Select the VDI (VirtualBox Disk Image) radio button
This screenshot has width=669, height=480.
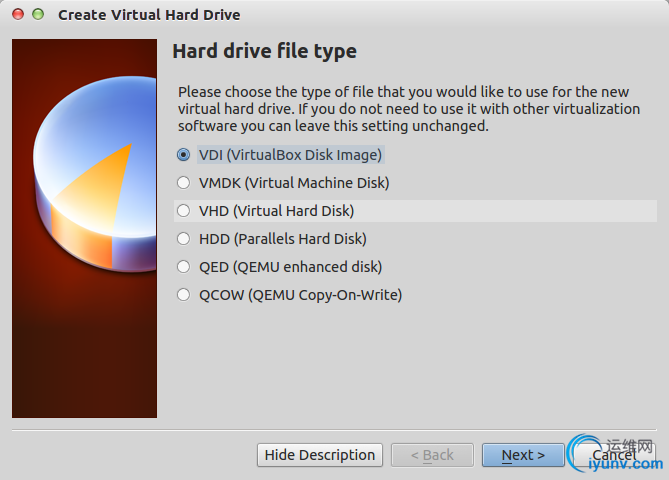point(183,155)
